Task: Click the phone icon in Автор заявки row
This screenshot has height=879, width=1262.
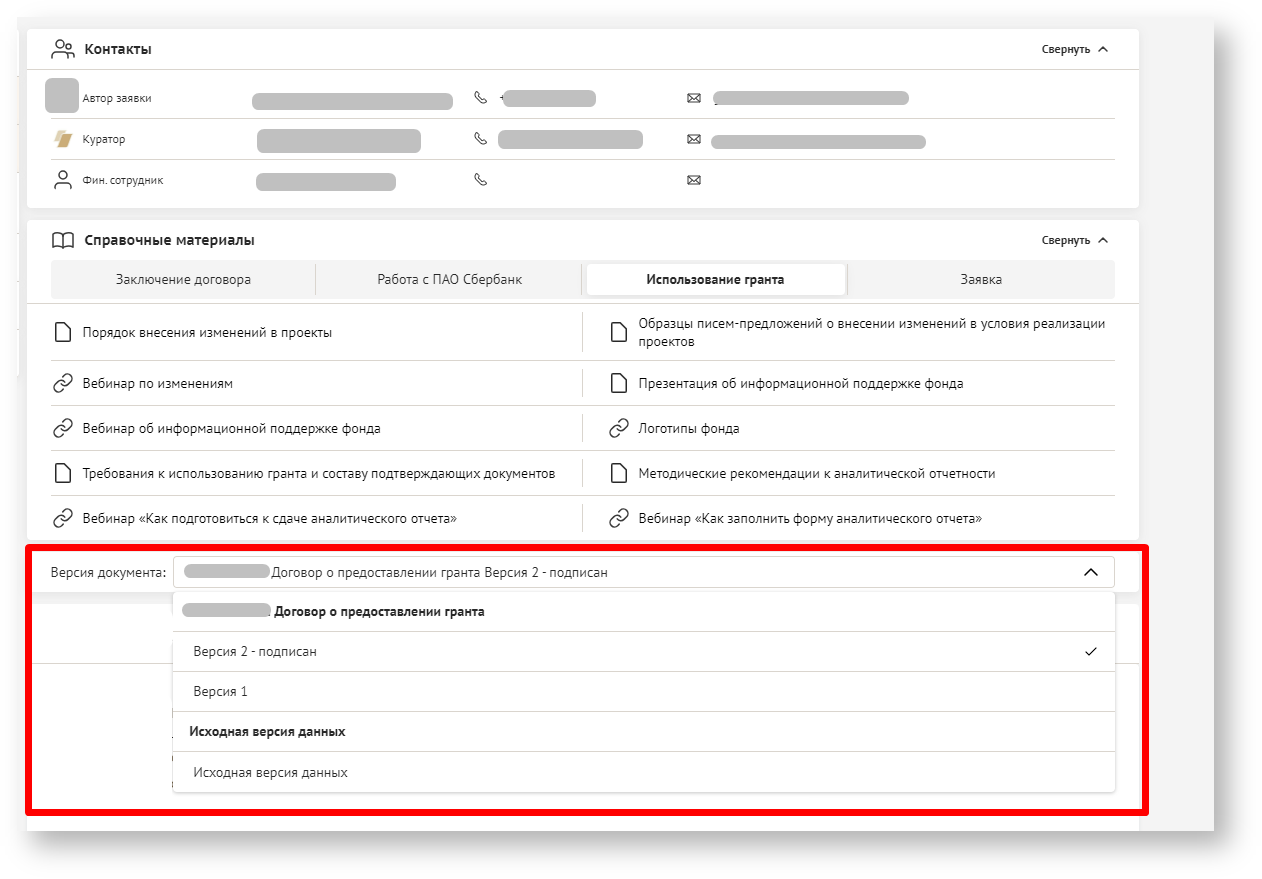Action: point(480,98)
